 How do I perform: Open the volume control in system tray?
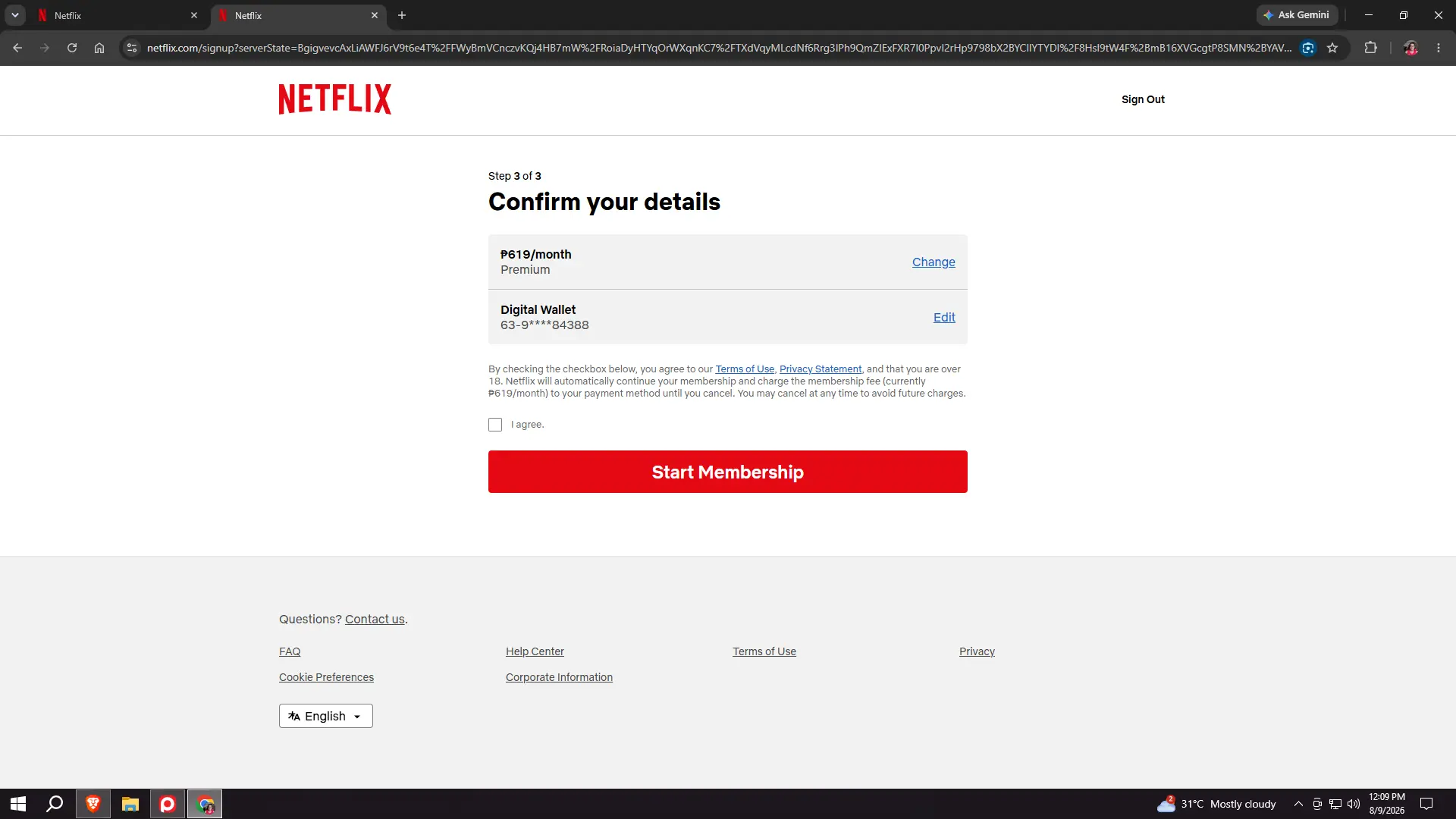1354,804
